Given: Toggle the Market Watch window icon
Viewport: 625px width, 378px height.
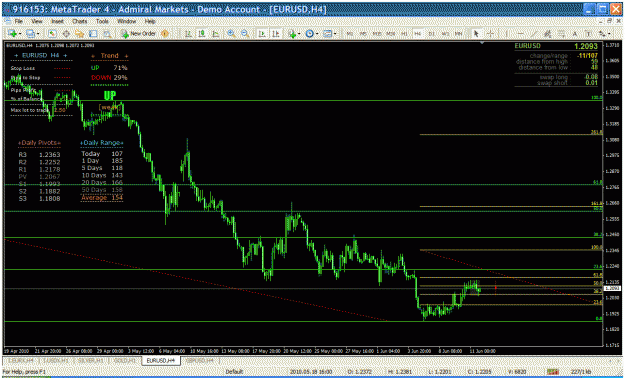Looking at the screenshot, I should pos(53,34).
